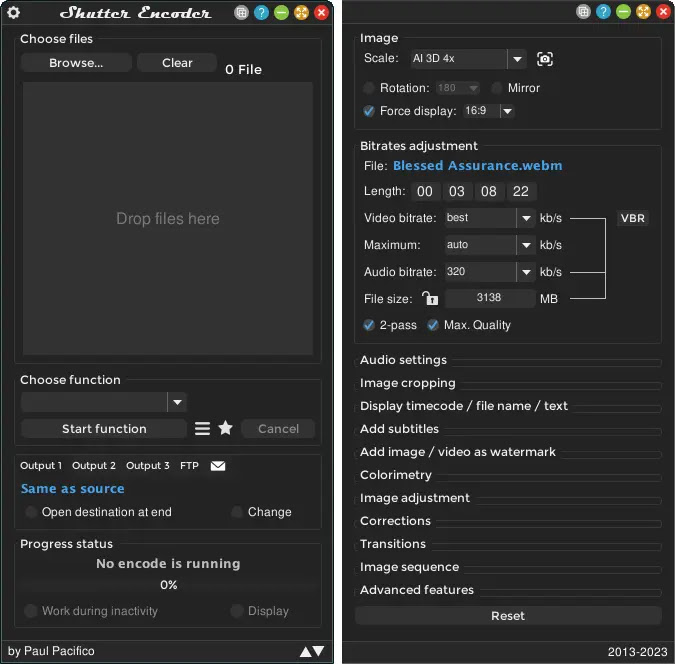The image size is (675, 664).
Task: Click the Blessed Assurance.webm file name
Action: click(x=477, y=165)
